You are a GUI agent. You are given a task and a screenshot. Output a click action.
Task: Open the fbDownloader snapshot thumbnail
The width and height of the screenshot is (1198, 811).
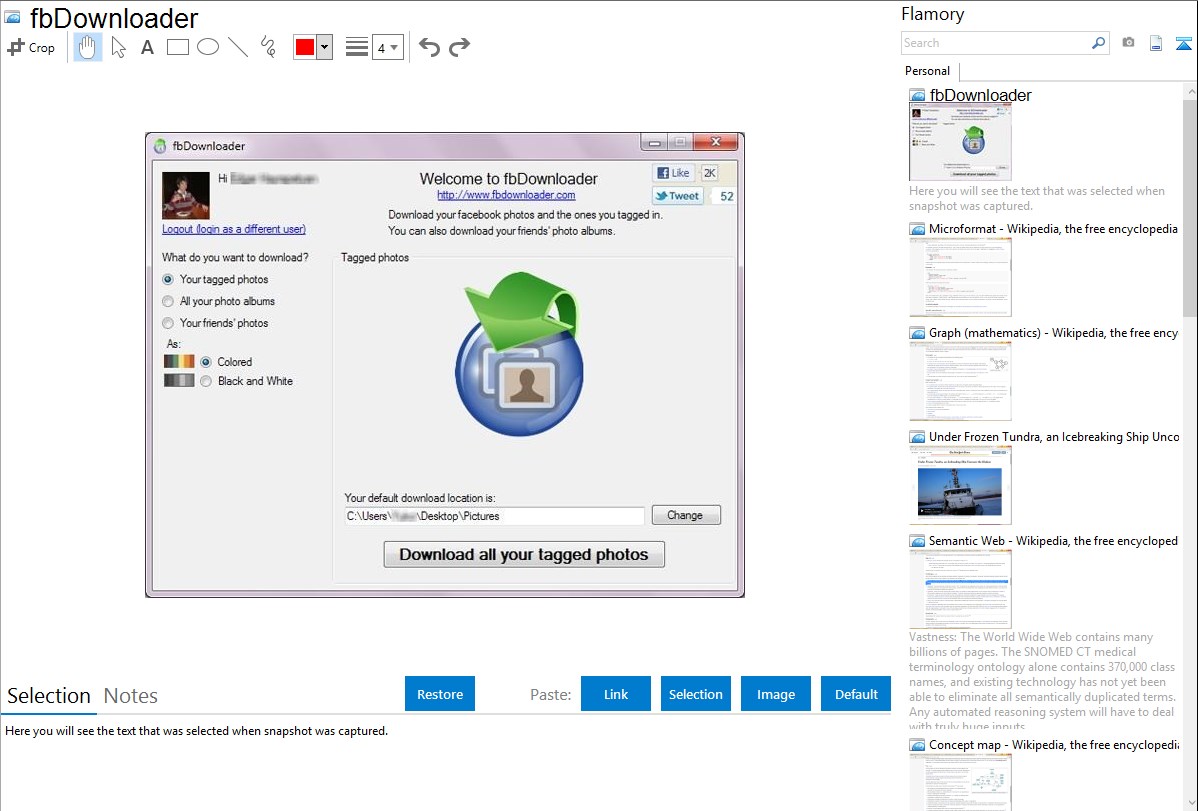click(x=960, y=142)
